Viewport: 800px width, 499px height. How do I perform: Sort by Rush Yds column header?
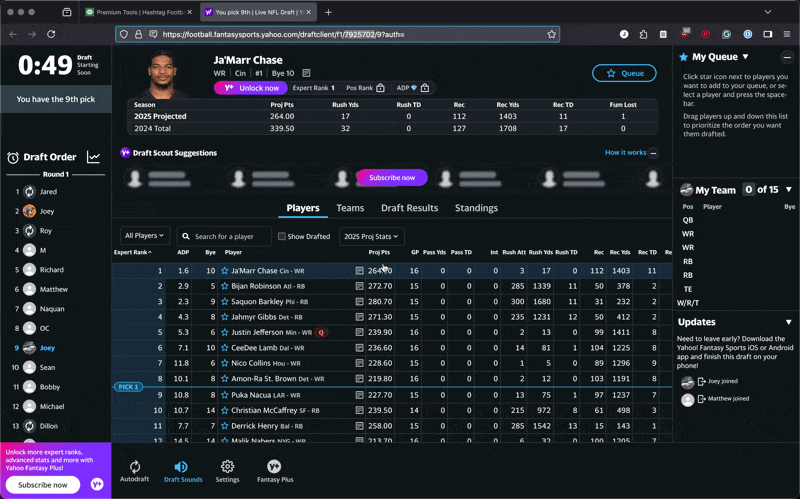click(540, 252)
